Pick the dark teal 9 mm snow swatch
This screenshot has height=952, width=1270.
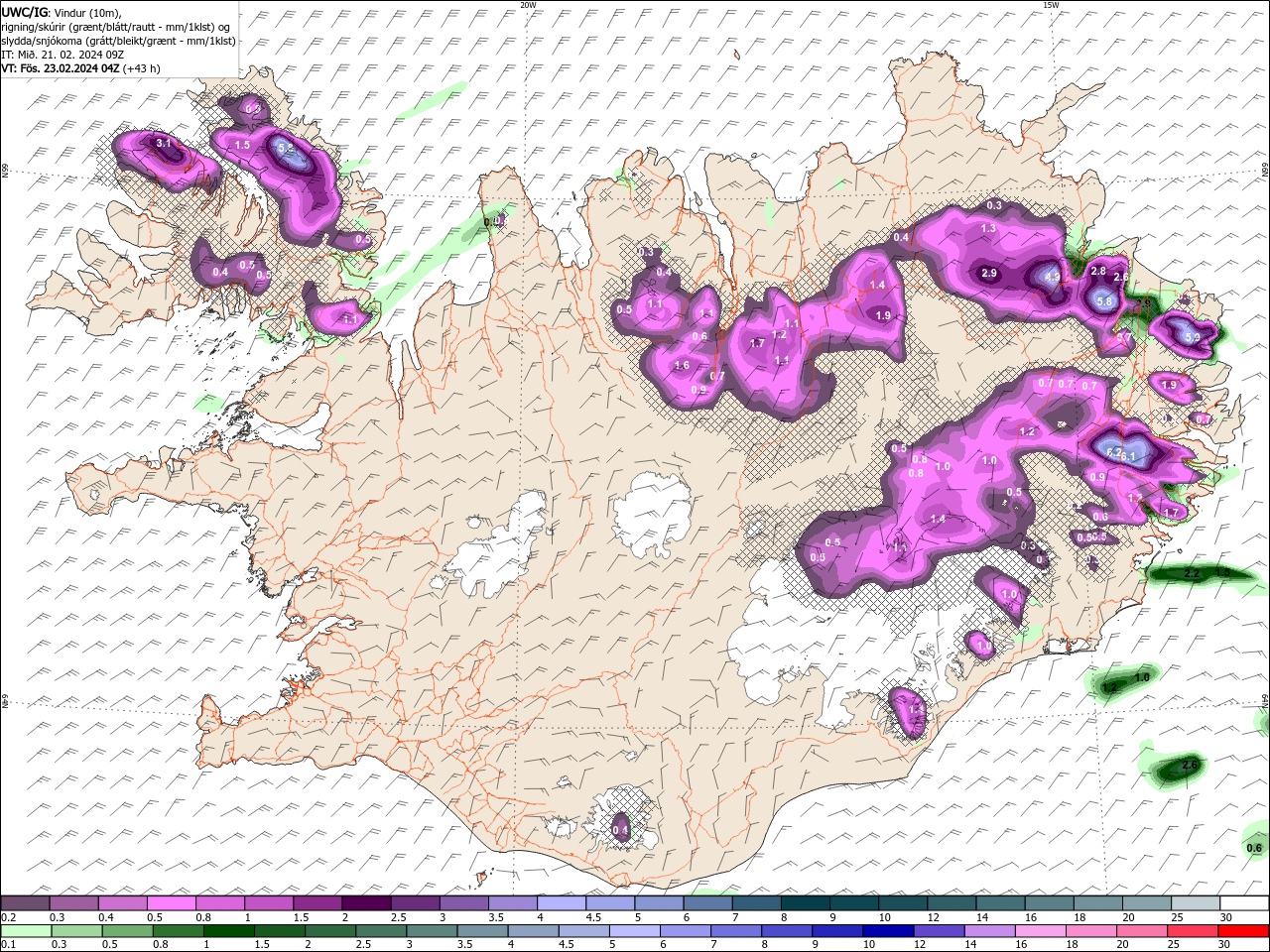[853, 903]
